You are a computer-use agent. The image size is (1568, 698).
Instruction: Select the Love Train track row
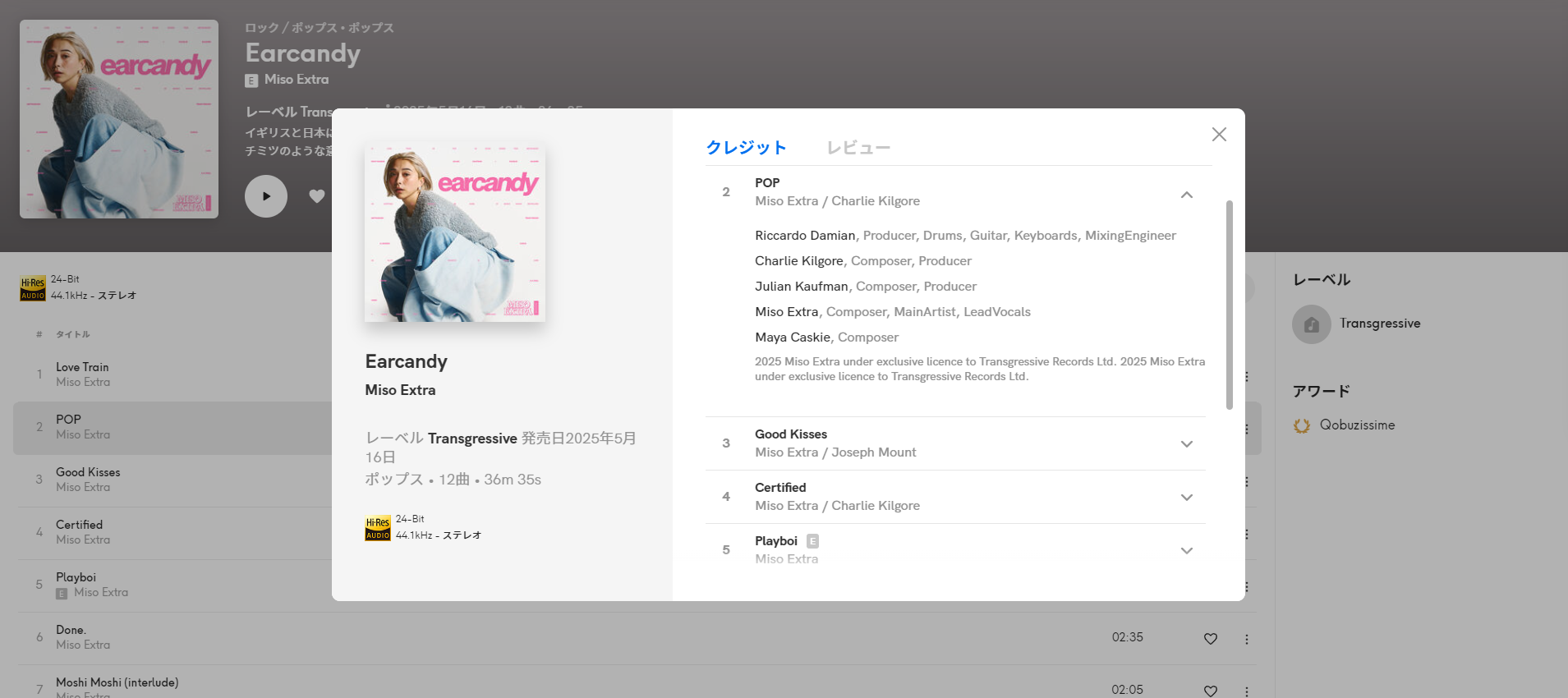point(172,374)
